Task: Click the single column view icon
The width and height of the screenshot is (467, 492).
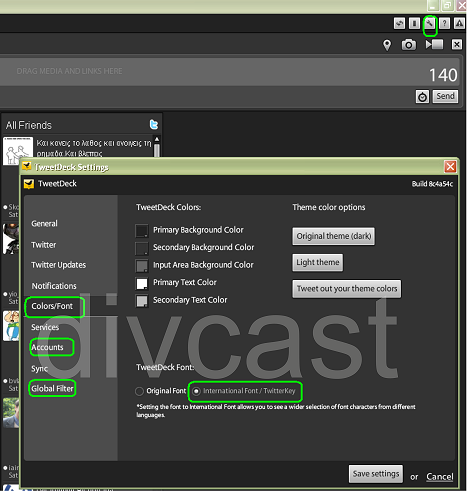Action: (x=414, y=23)
